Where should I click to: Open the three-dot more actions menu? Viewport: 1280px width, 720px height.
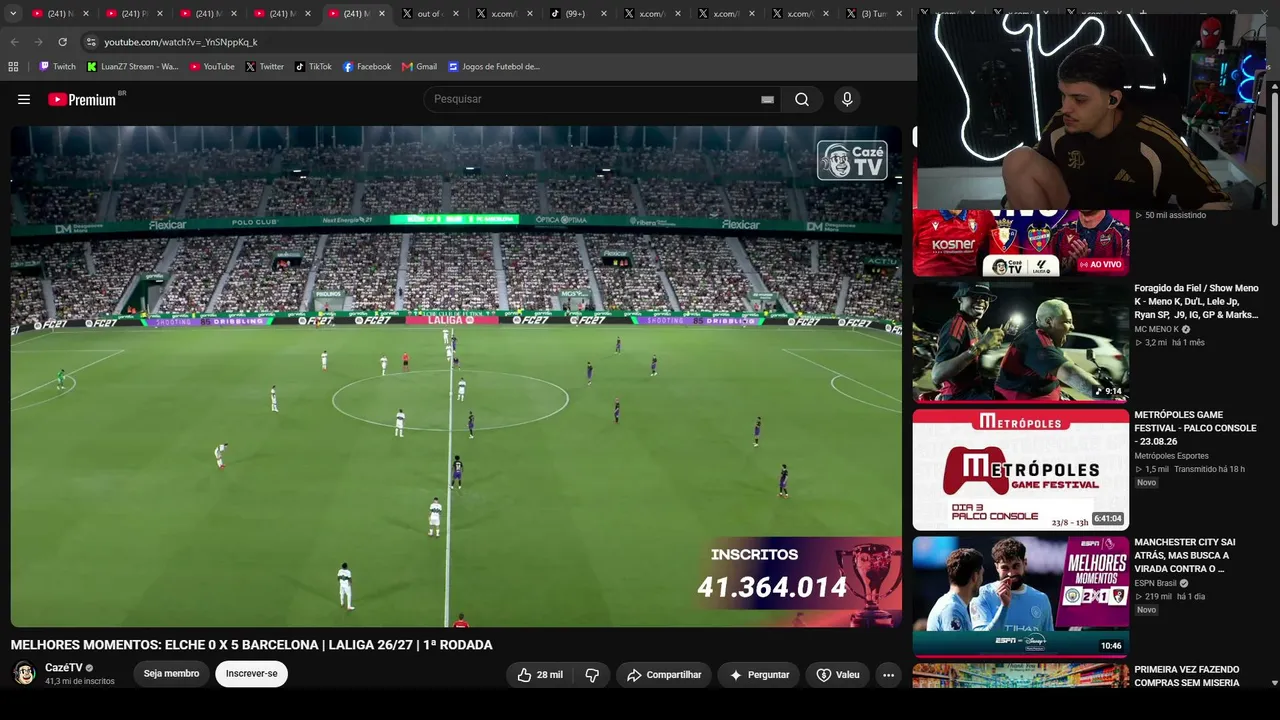[x=888, y=675]
